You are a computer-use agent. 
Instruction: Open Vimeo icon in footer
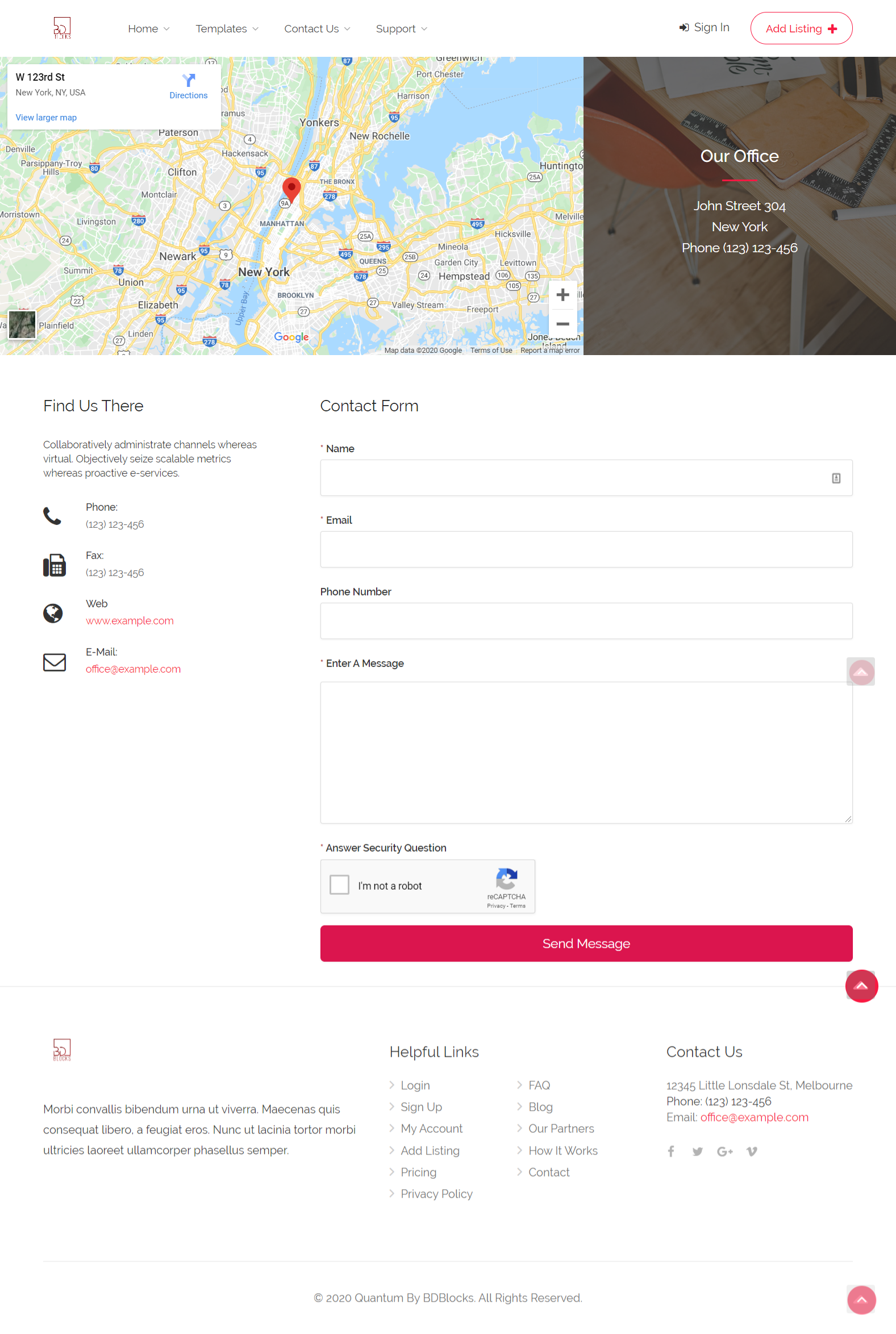coord(752,1151)
